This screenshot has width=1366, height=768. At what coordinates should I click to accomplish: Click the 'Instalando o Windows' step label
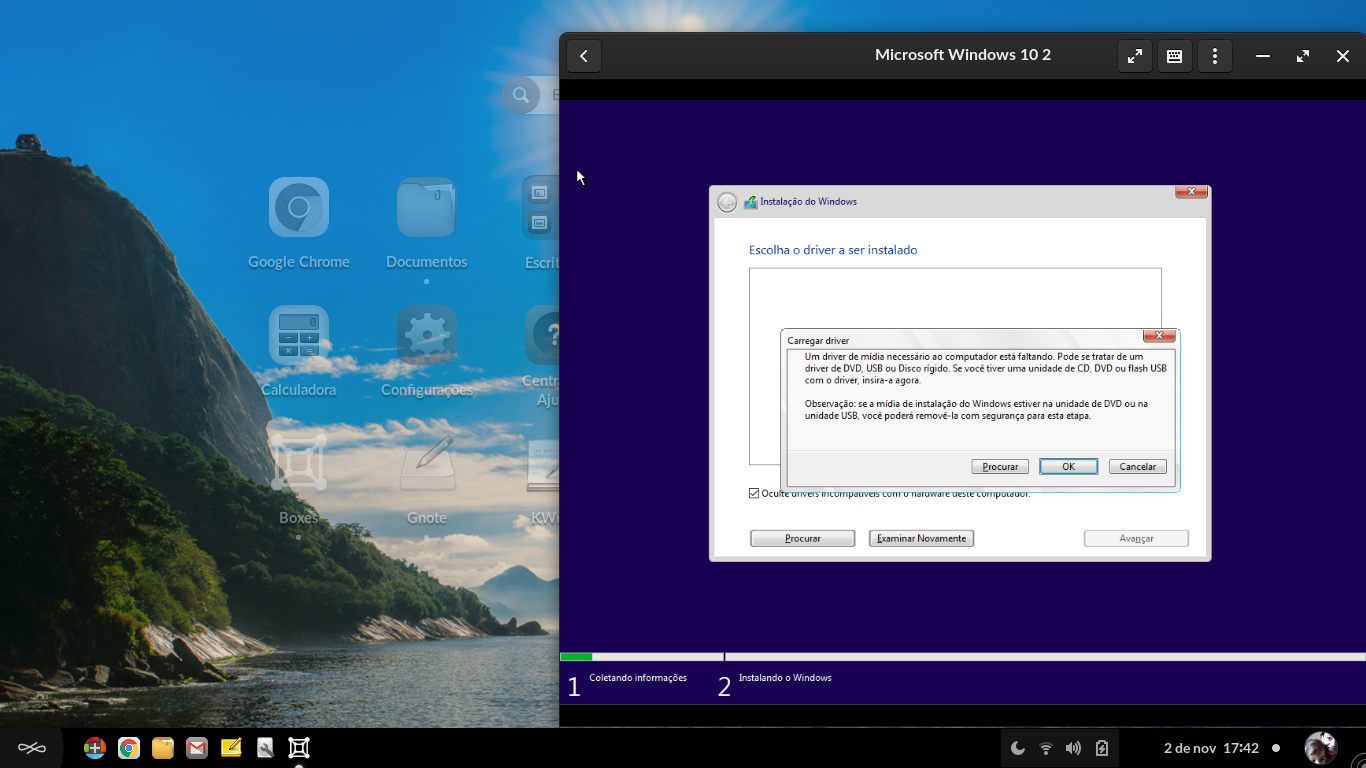pos(785,678)
